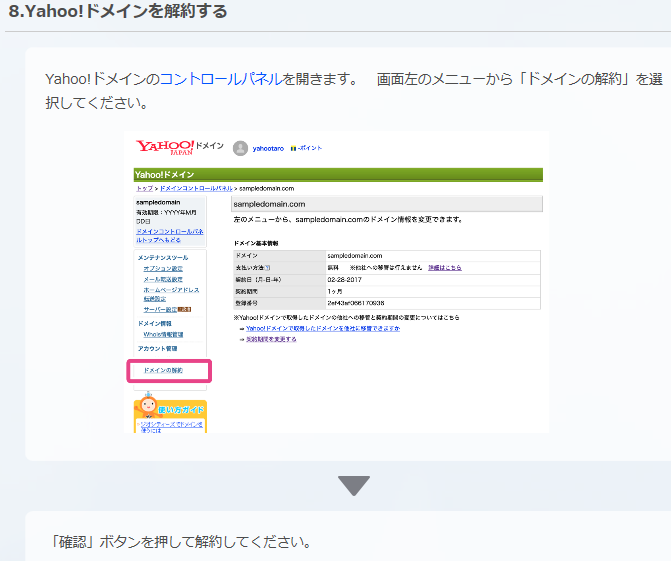Click the T-ポイント link
This screenshot has height=561, width=671.
(x=306, y=148)
